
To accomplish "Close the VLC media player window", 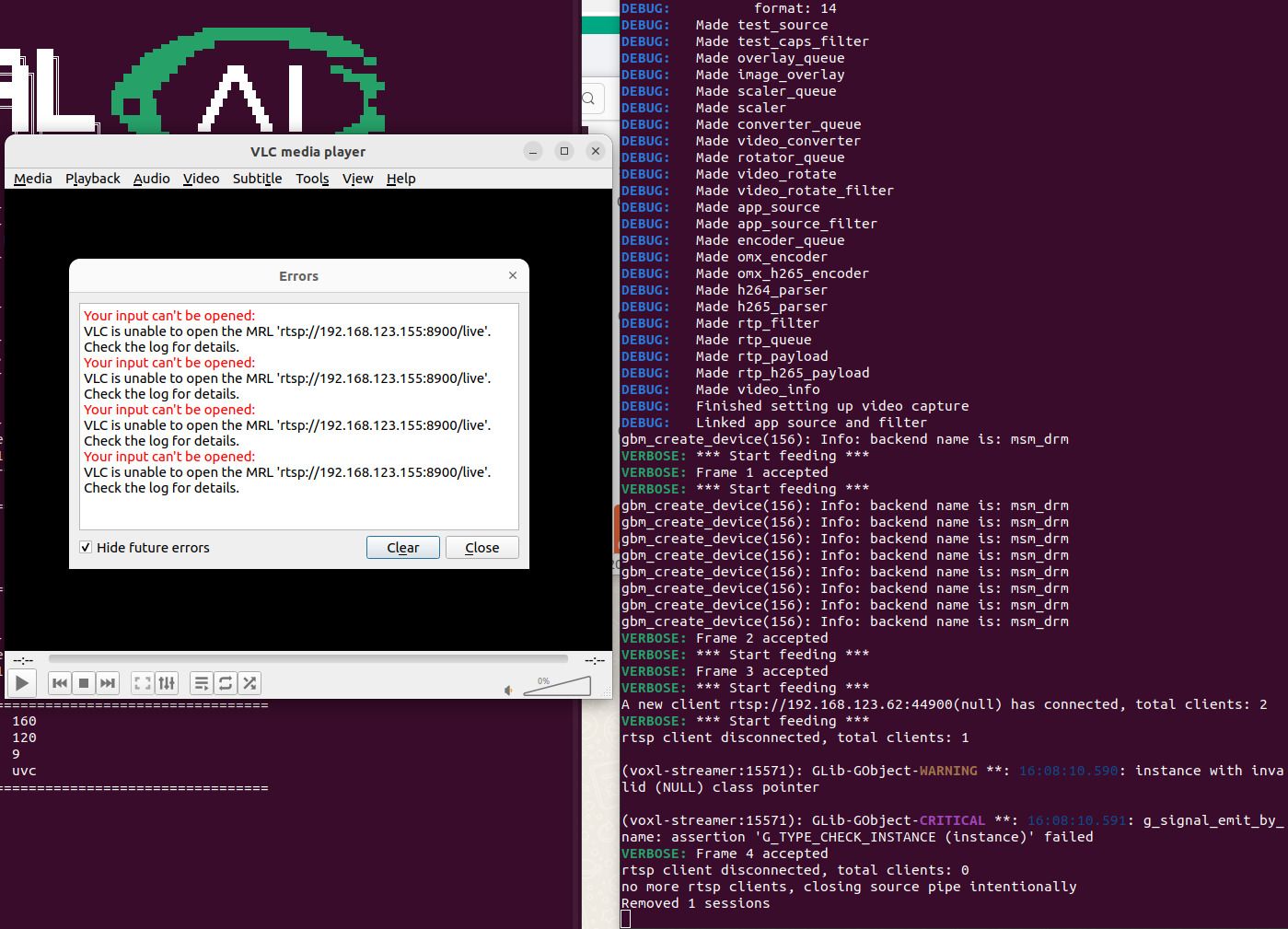I will [x=596, y=151].
